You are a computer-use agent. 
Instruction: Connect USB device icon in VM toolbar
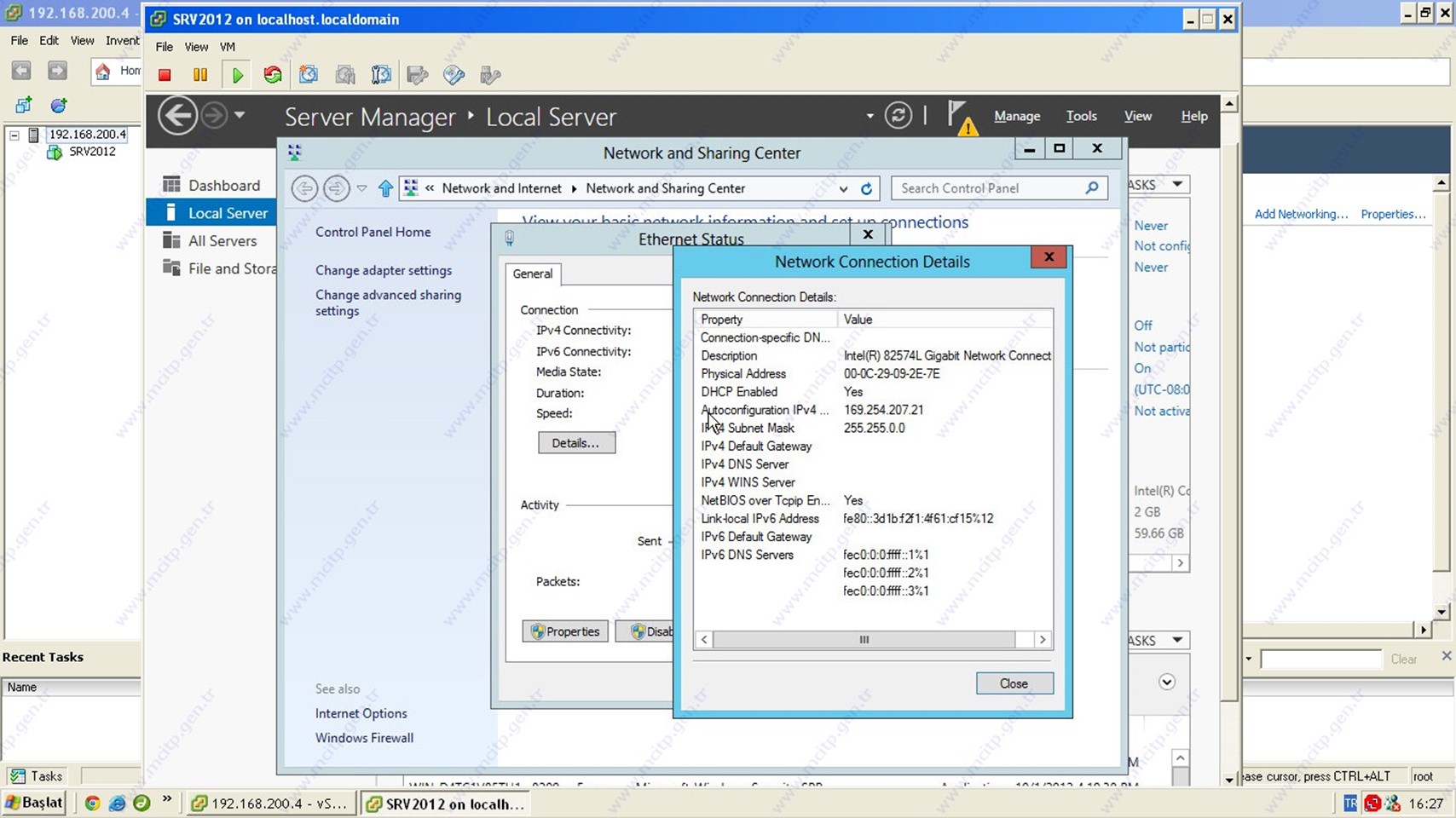(490, 75)
